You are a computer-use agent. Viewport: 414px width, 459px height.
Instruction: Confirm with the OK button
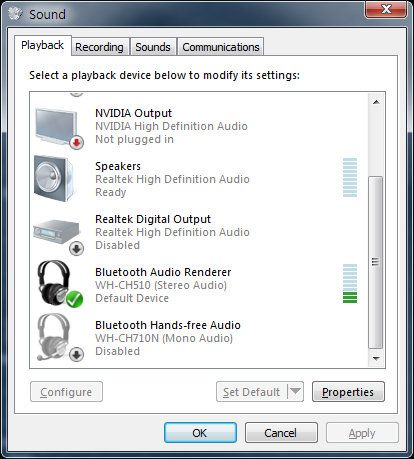pos(200,433)
